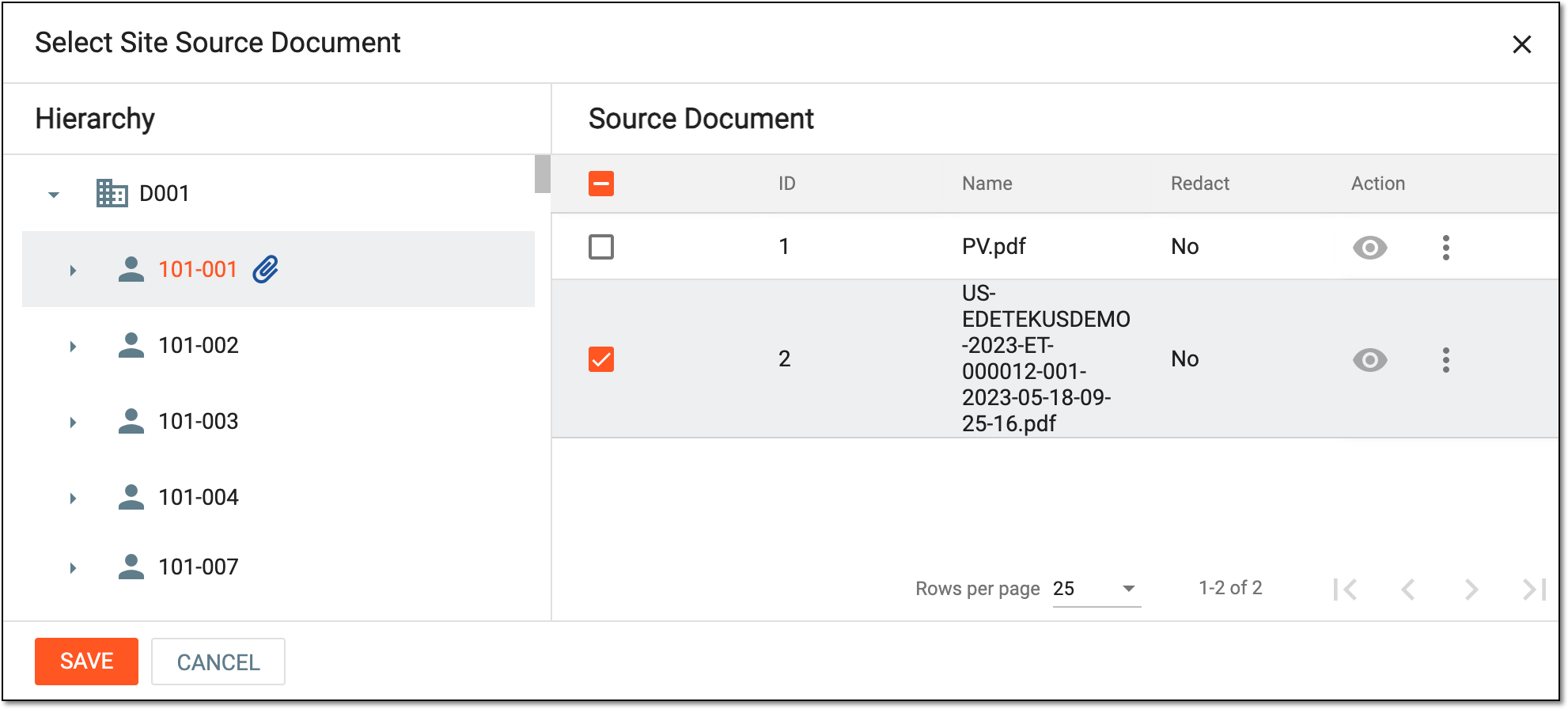1568x709 pixels.
Task: Click the person icon for 101-007
Action: 131,567
